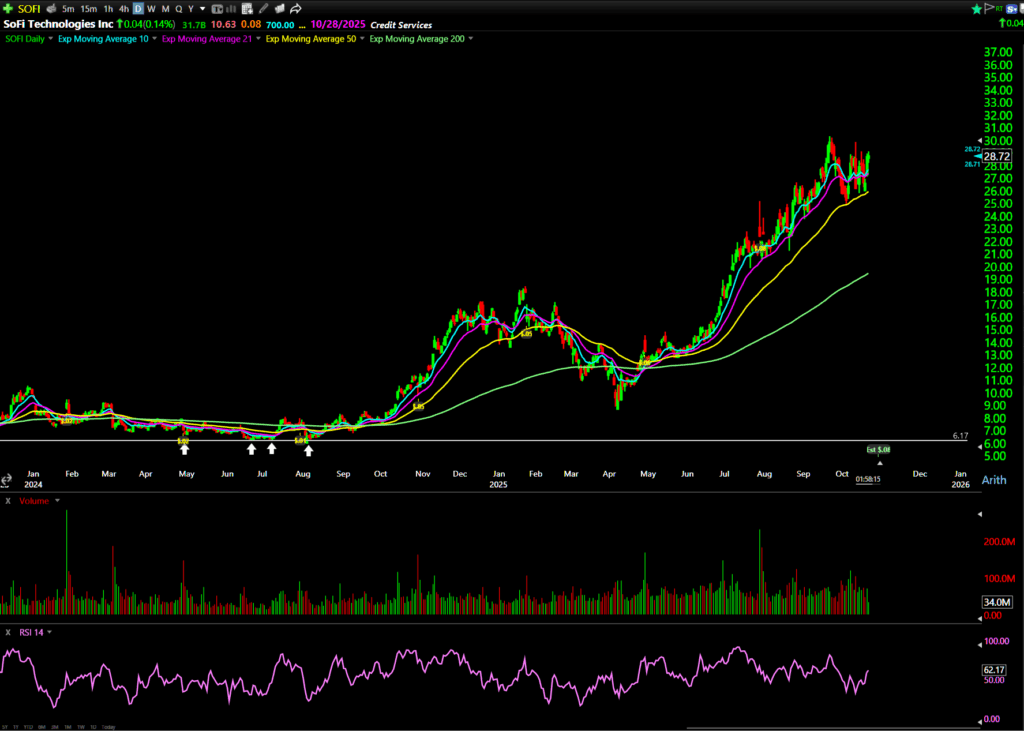Viewport: 1024px width, 731px height.
Task: Click the share arrow icon
Action: [296, 8]
